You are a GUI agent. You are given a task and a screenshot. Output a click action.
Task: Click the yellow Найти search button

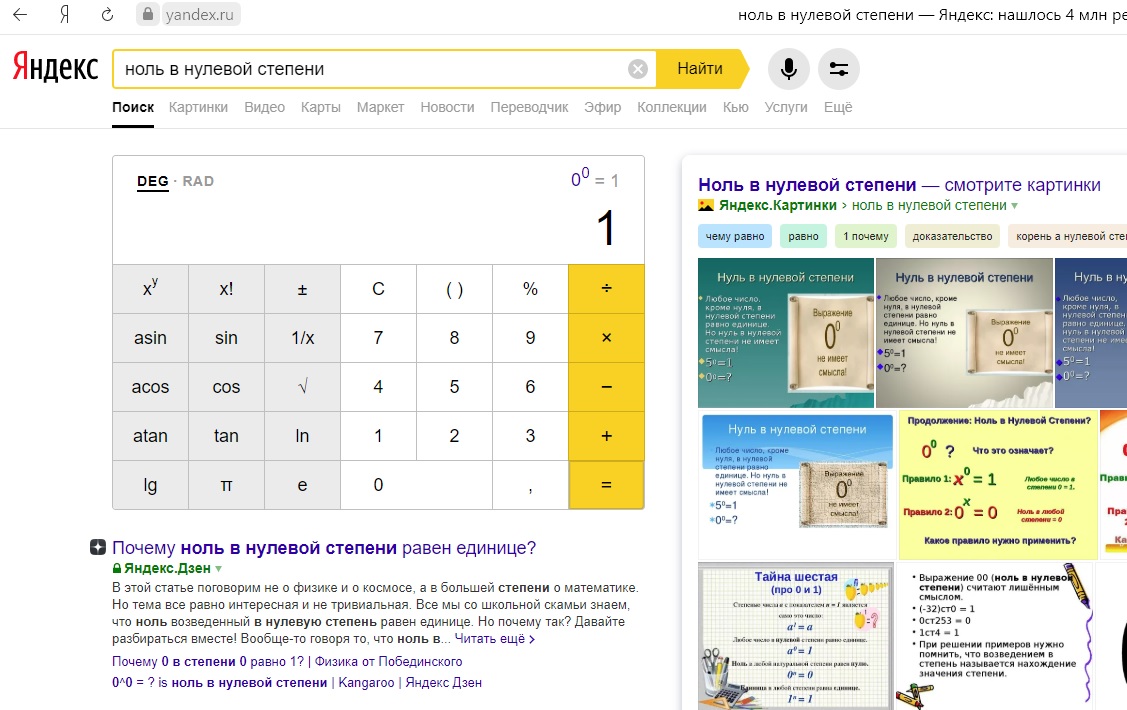tap(699, 69)
